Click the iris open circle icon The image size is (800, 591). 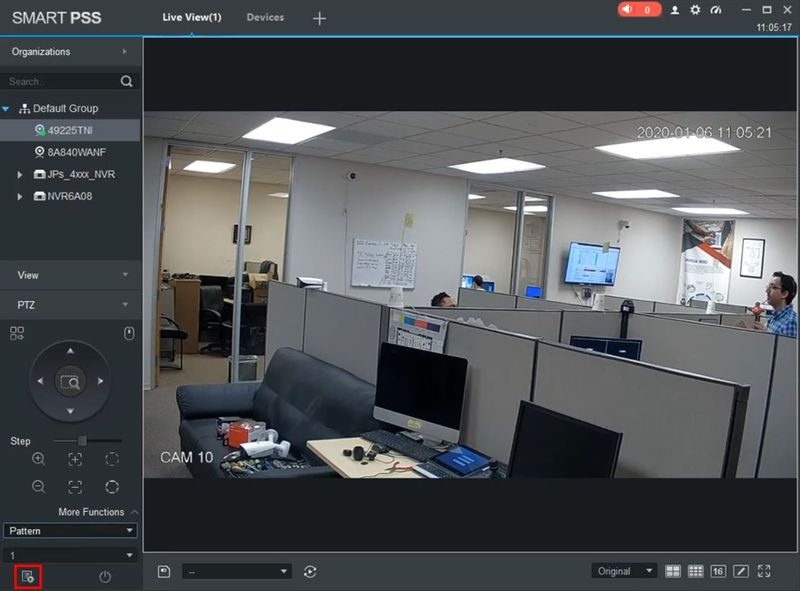pos(112,459)
